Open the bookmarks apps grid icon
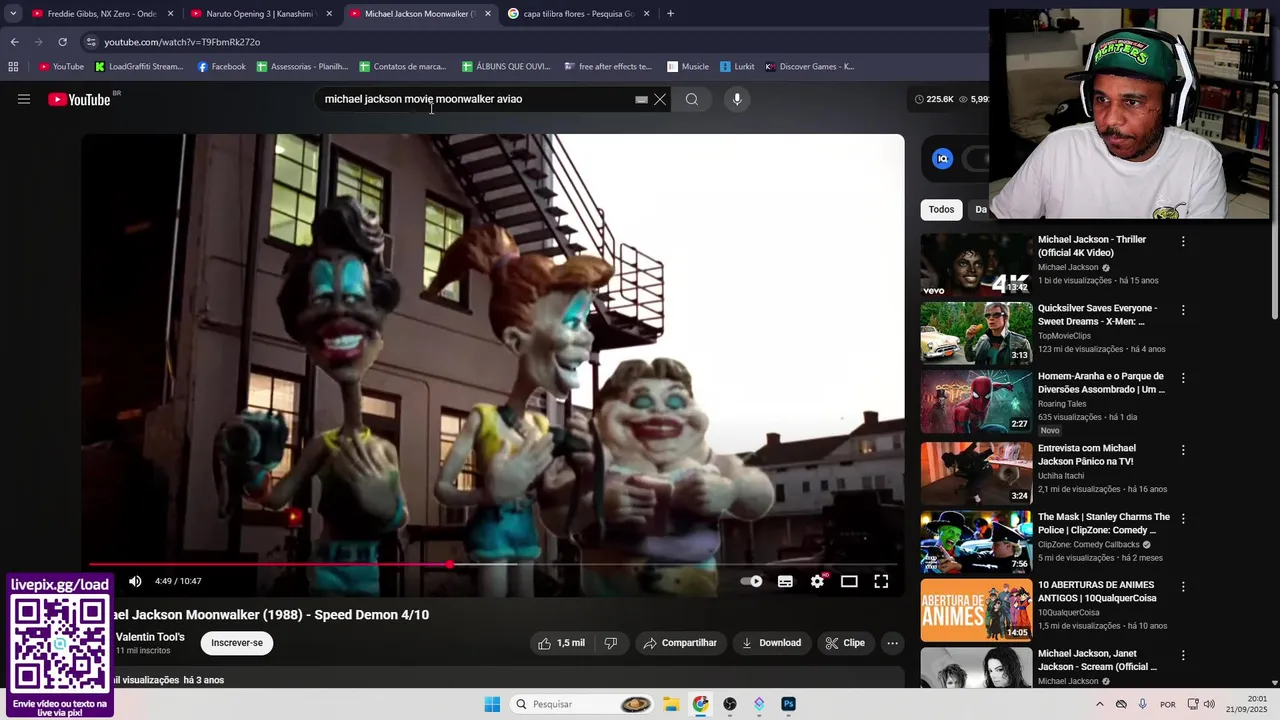This screenshot has height=720, width=1280. point(13,67)
